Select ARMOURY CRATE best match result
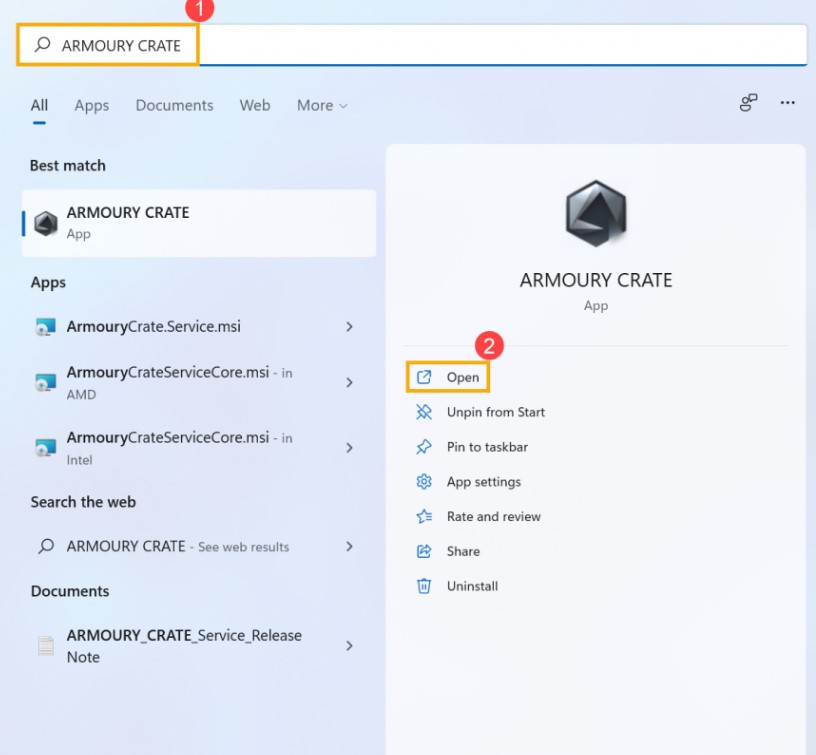Image resolution: width=816 pixels, height=755 pixels. 199,223
